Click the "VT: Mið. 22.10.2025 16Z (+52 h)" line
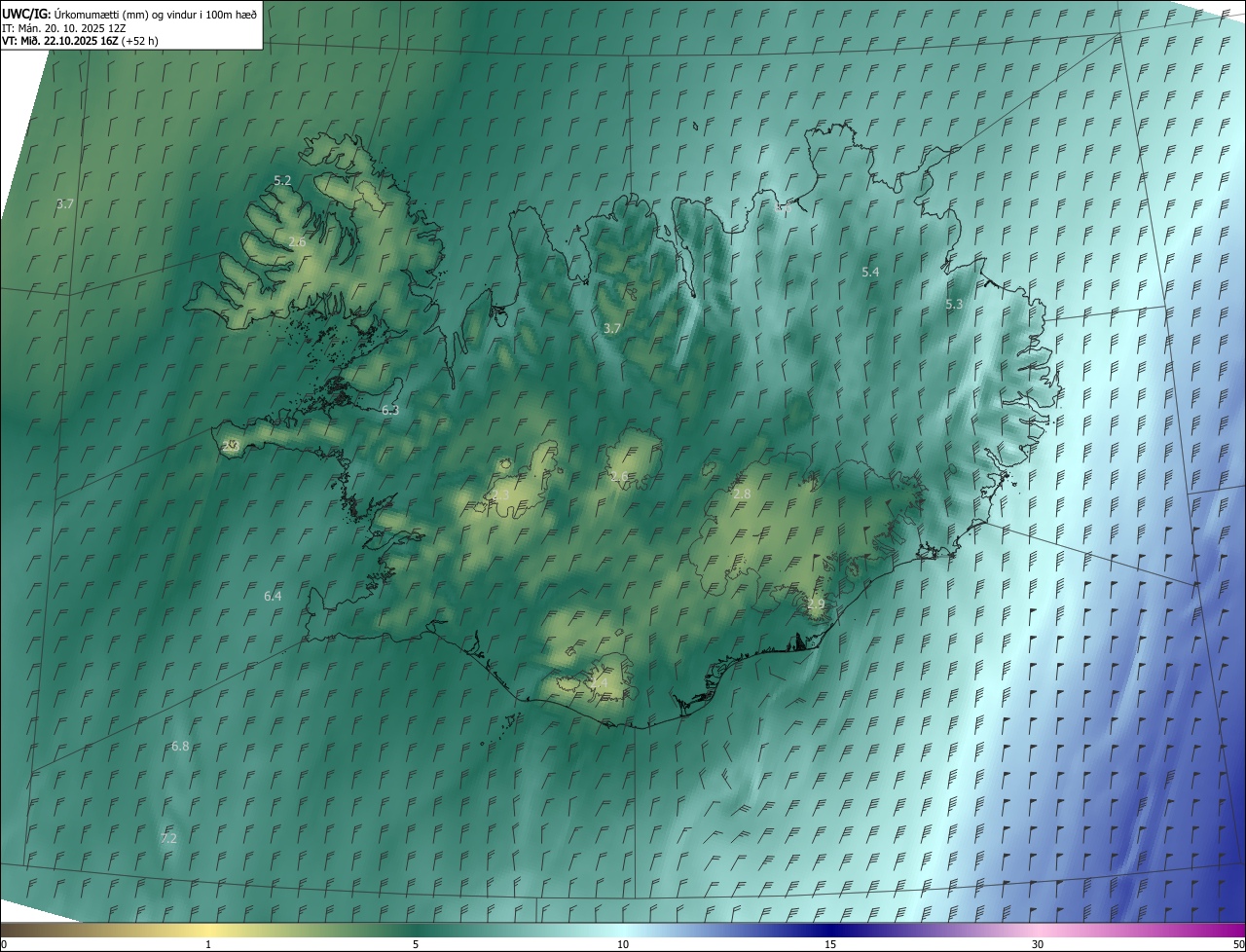The height and width of the screenshot is (952, 1246). click(80, 41)
